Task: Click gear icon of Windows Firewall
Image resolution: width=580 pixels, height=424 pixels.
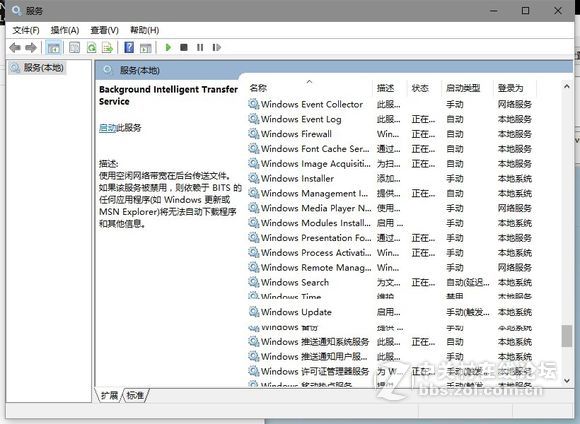Action: (x=253, y=134)
